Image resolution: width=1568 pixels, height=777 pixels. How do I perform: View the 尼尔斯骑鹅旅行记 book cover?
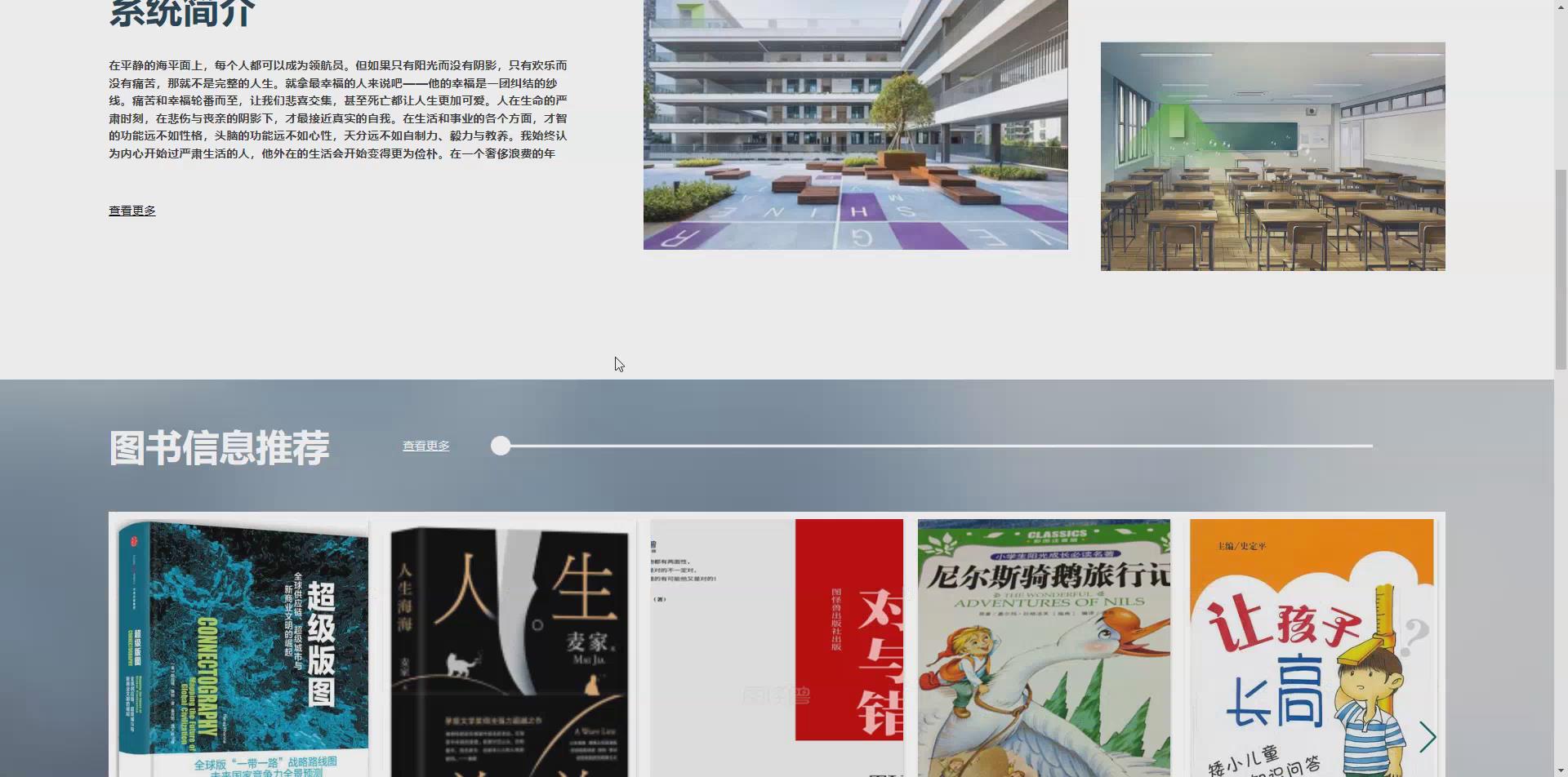click(1044, 645)
